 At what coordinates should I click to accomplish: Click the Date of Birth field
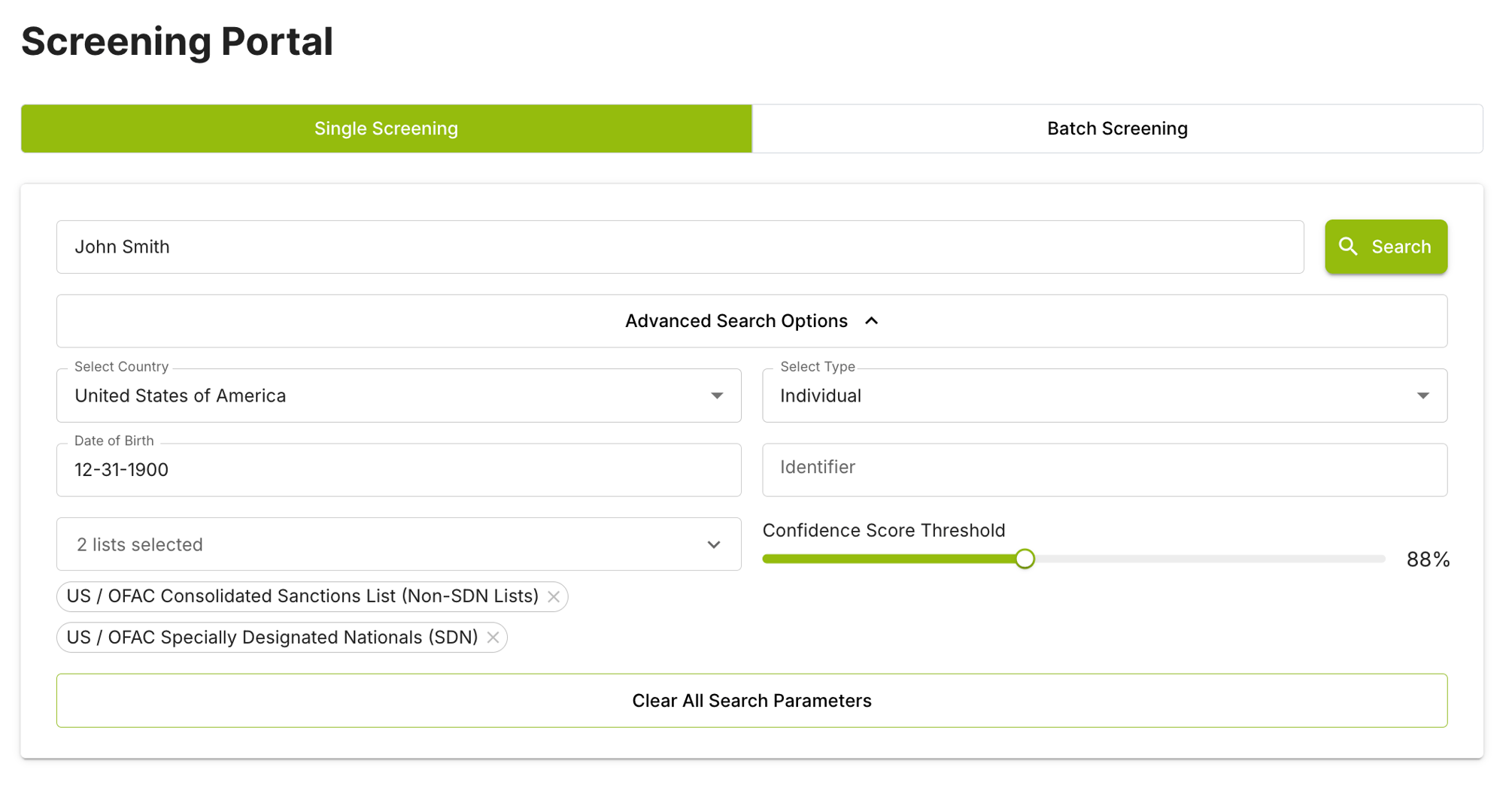pos(399,470)
